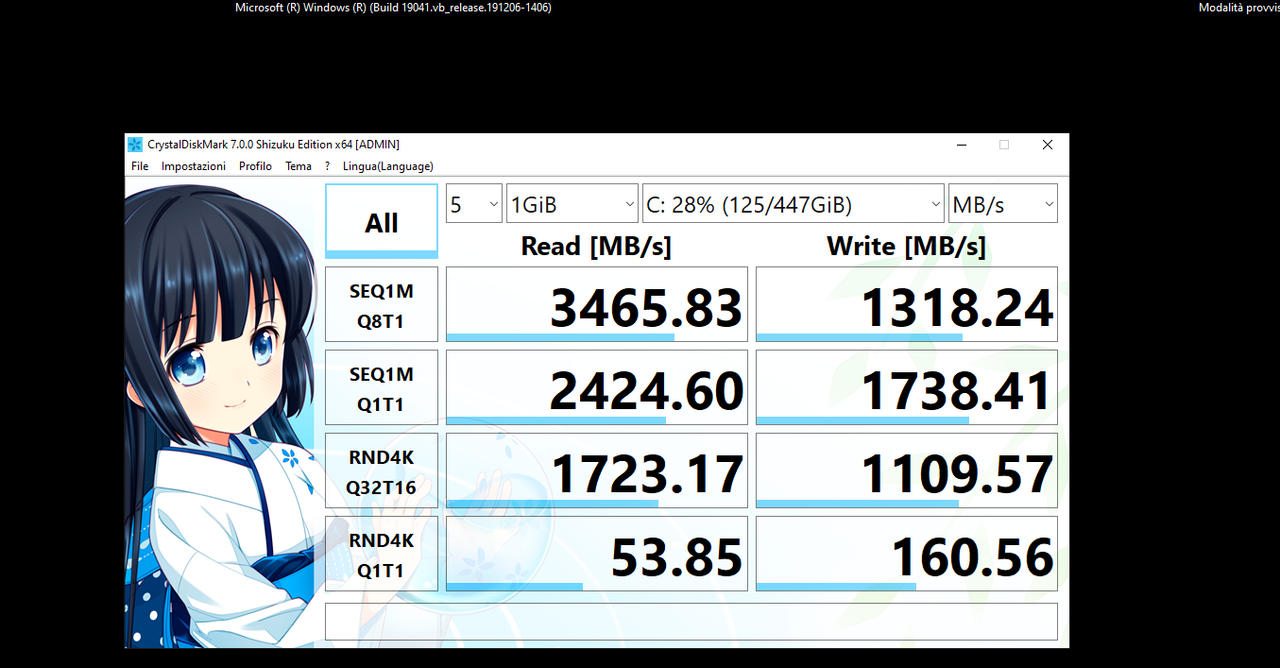Open the Tema menu
The height and width of the screenshot is (668, 1280).
tap(298, 166)
